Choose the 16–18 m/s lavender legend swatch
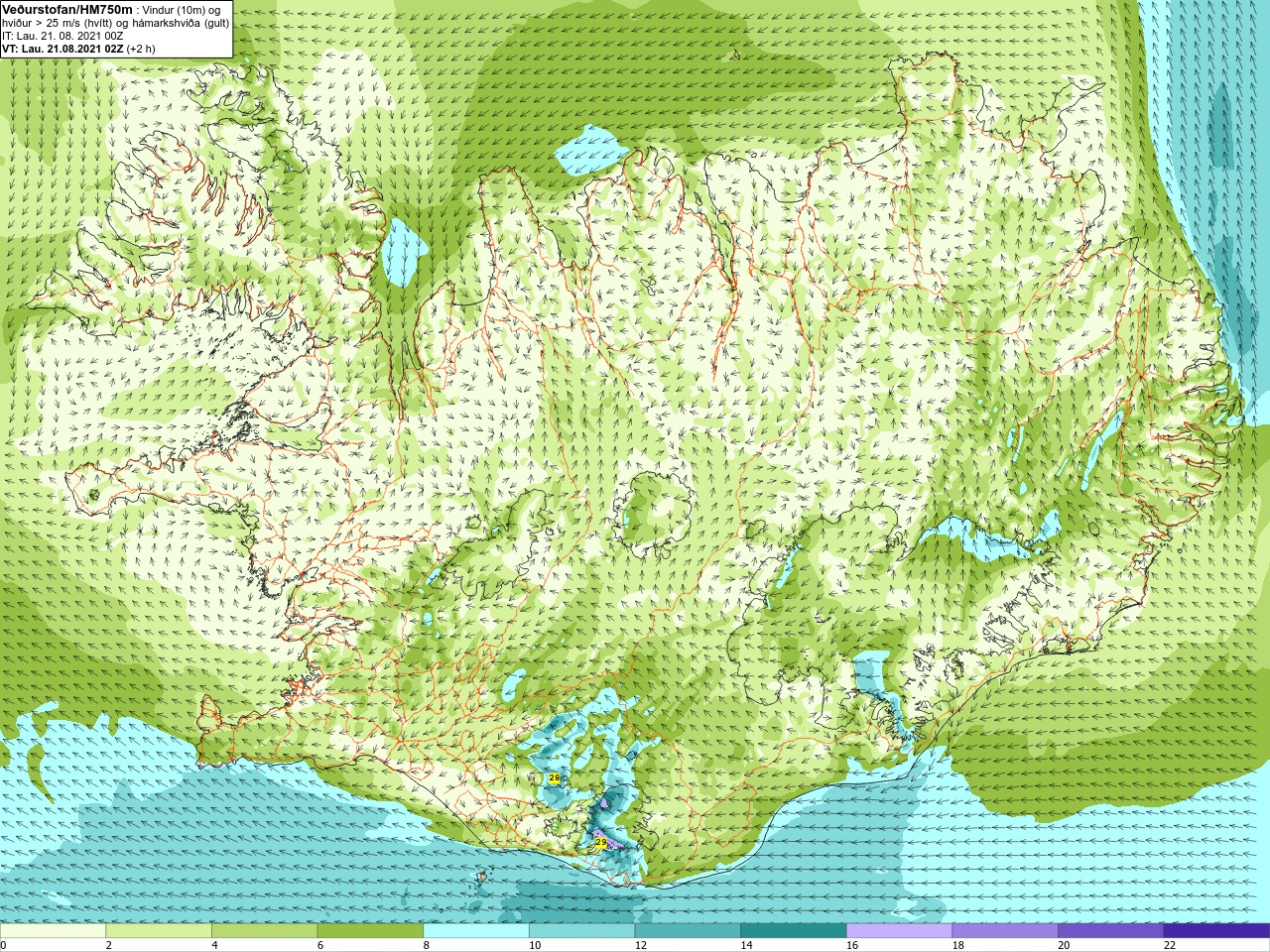This screenshot has height=952, width=1270. point(899,931)
